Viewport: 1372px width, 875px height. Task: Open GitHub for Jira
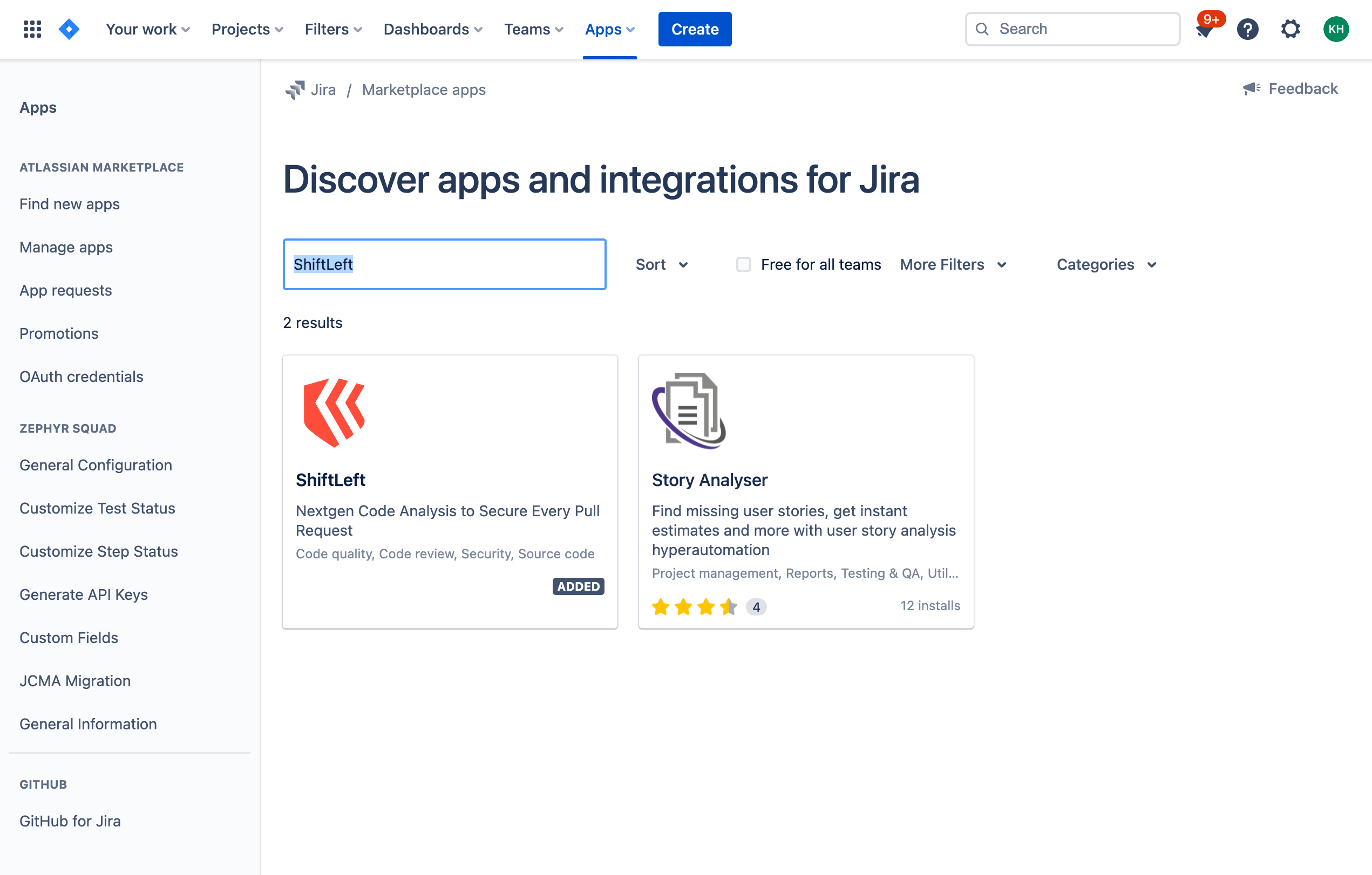tap(70, 821)
